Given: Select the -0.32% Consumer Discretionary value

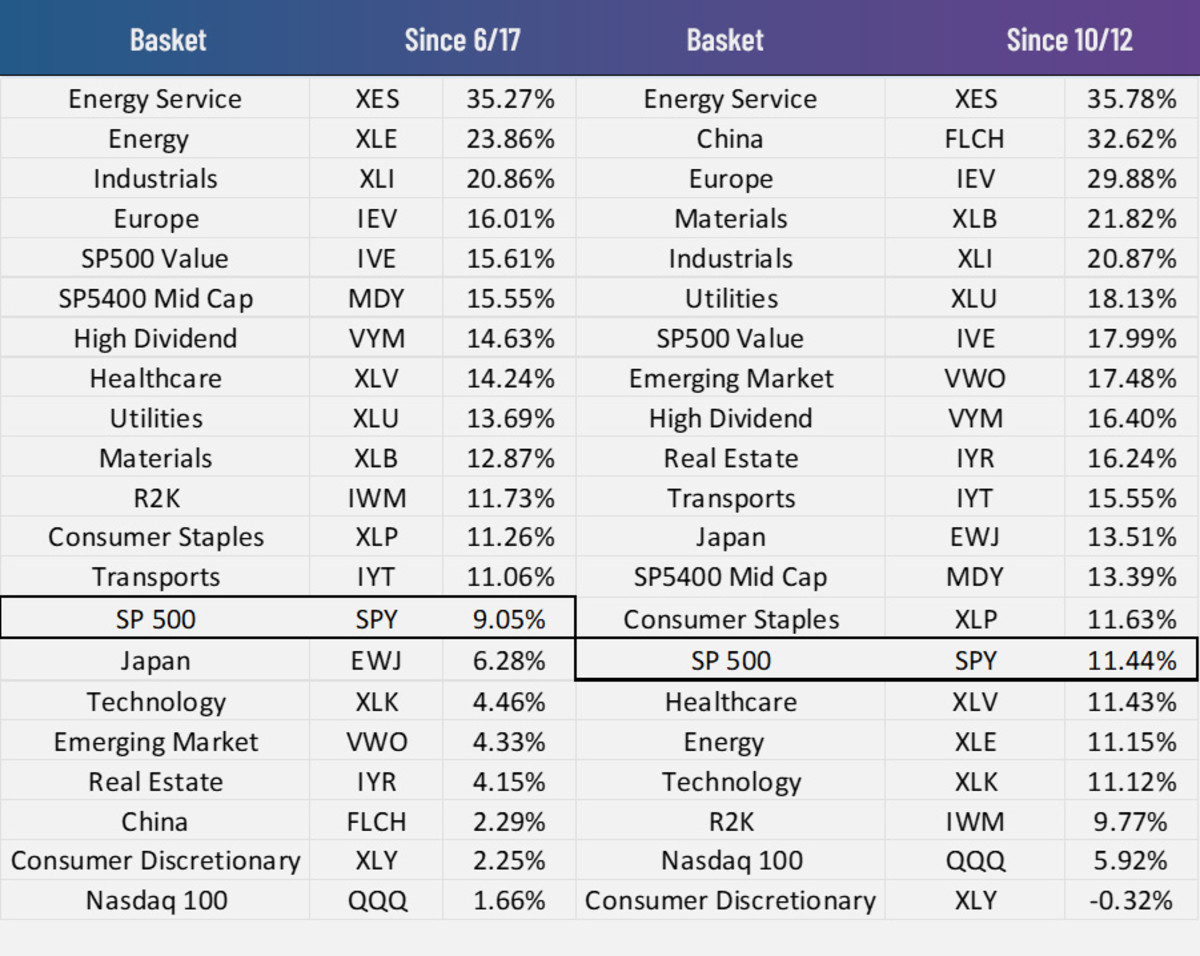Looking at the screenshot, I should click(x=1132, y=901).
